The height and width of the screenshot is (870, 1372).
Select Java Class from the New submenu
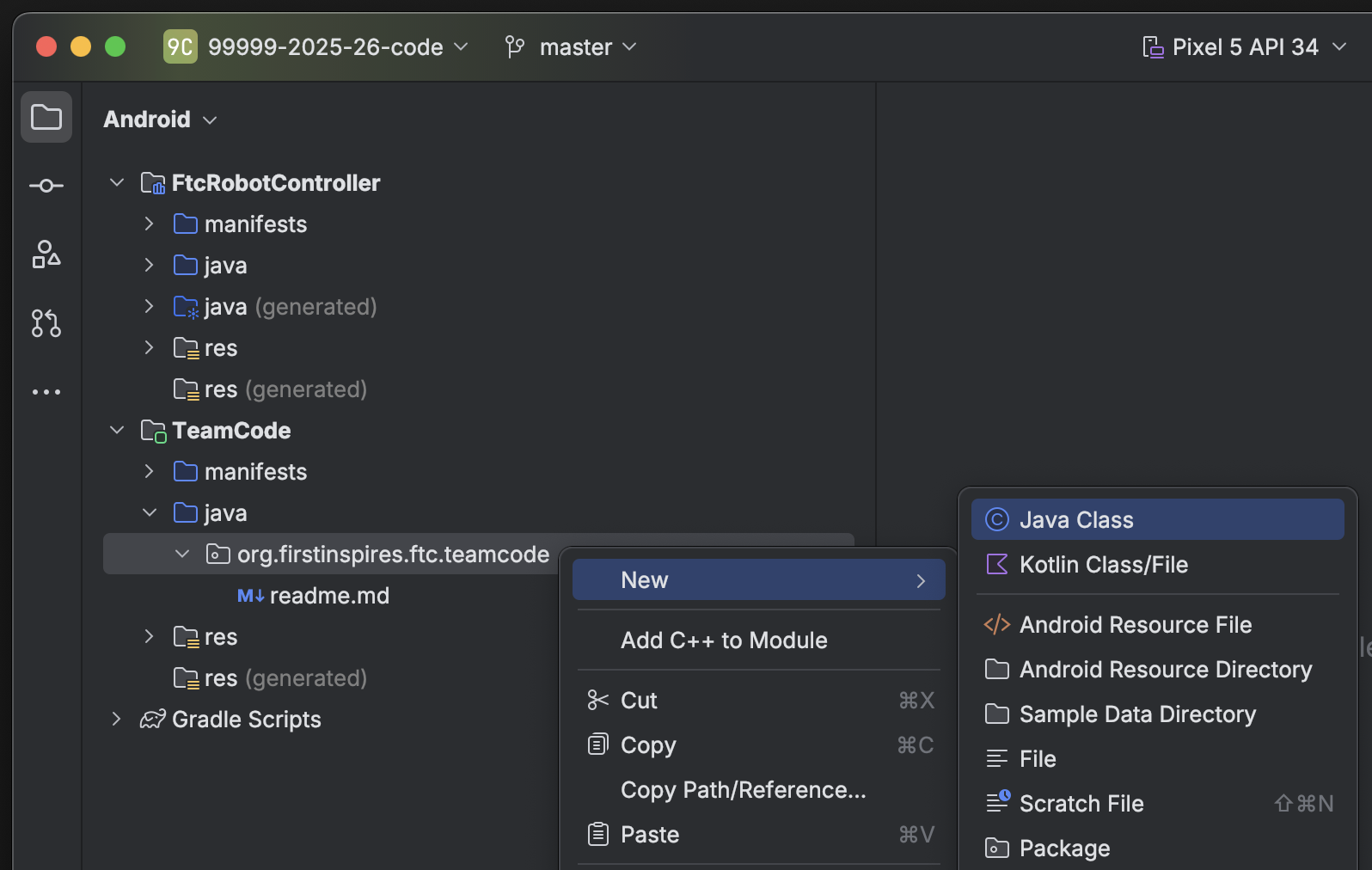[x=1075, y=520]
